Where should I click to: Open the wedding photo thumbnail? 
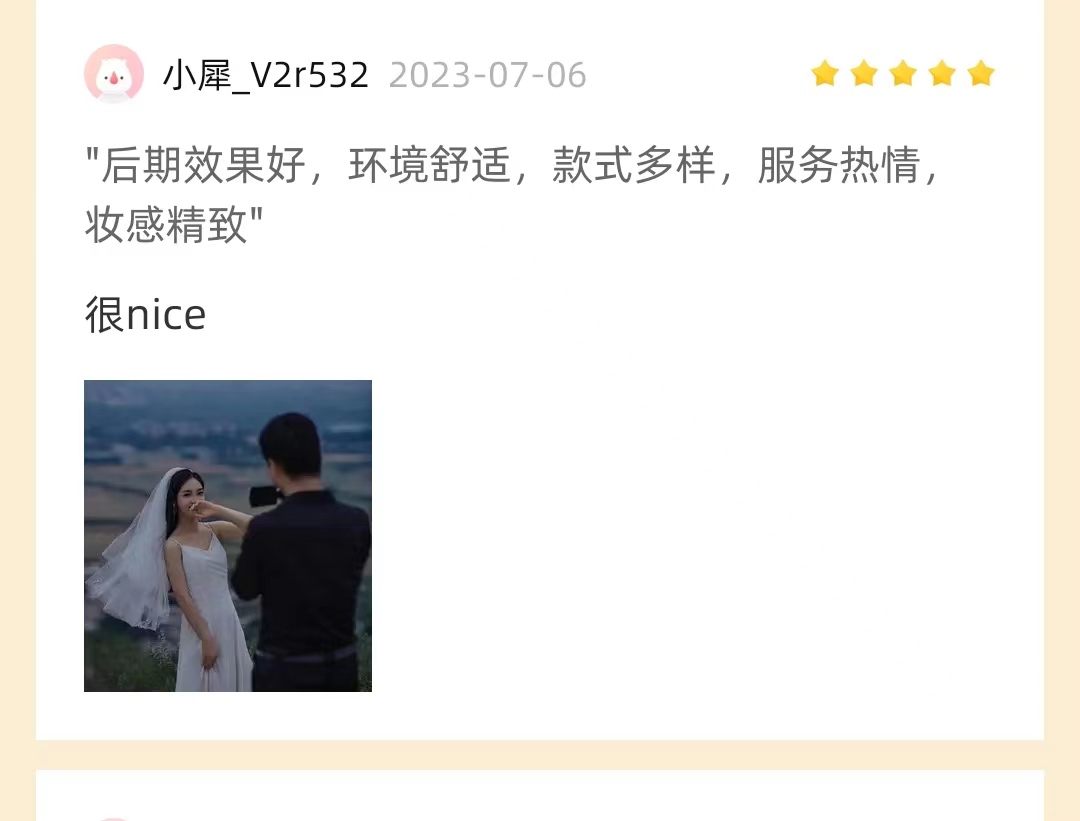(x=228, y=536)
